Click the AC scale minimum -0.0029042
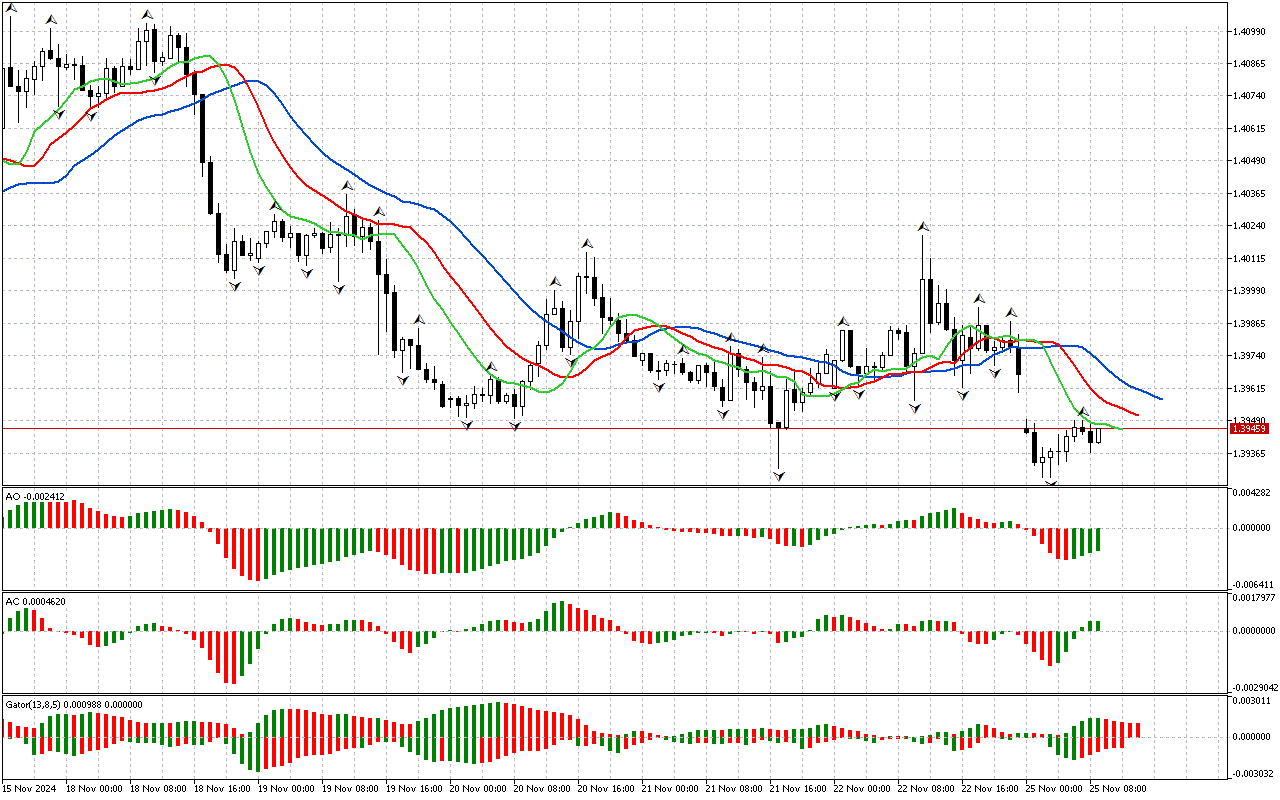 (x=1254, y=687)
